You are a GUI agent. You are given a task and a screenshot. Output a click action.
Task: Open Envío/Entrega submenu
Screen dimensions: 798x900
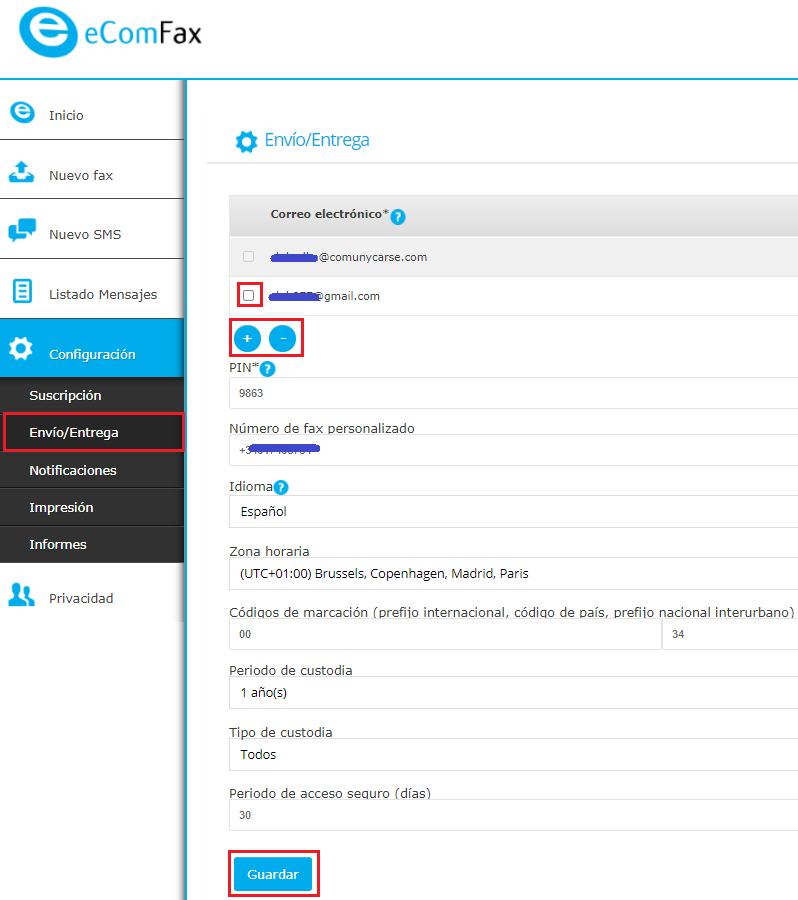(92, 432)
